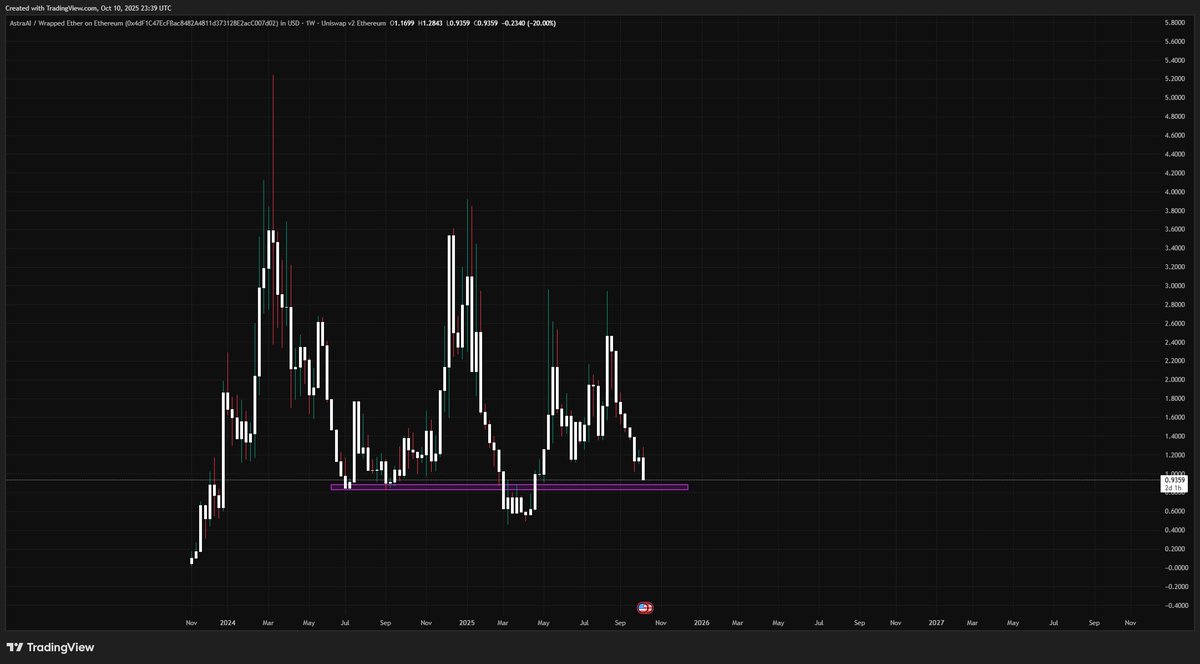Click the 5.4000 price axis label
The height and width of the screenshot is (664, 1200).
pyautogui.click(x=1174, y=60)
